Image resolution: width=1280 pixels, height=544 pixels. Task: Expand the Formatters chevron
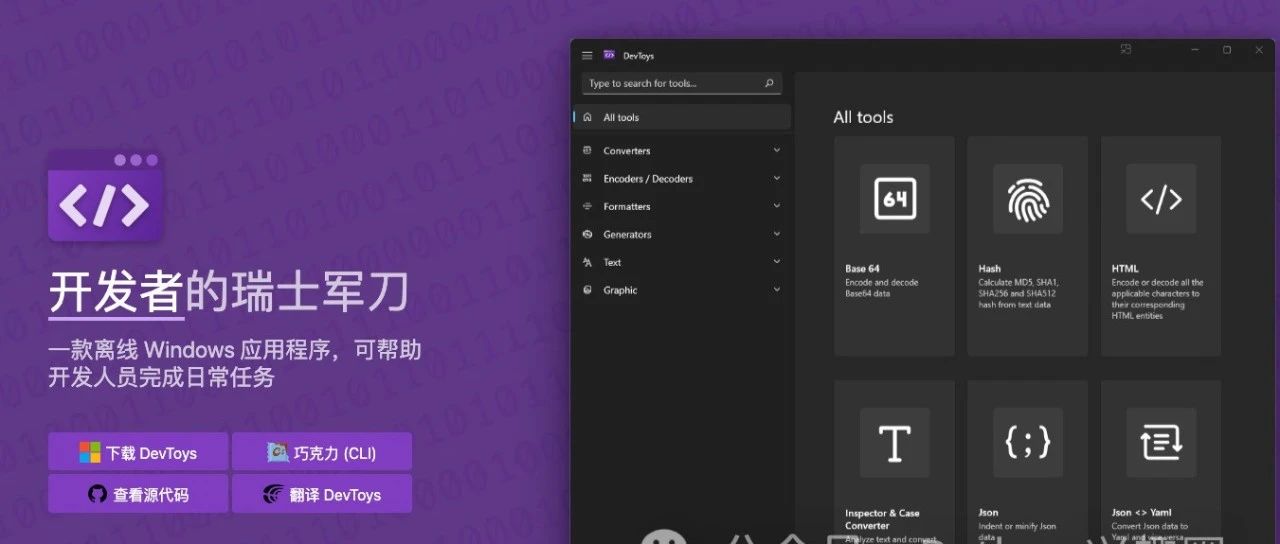point(777,206)
